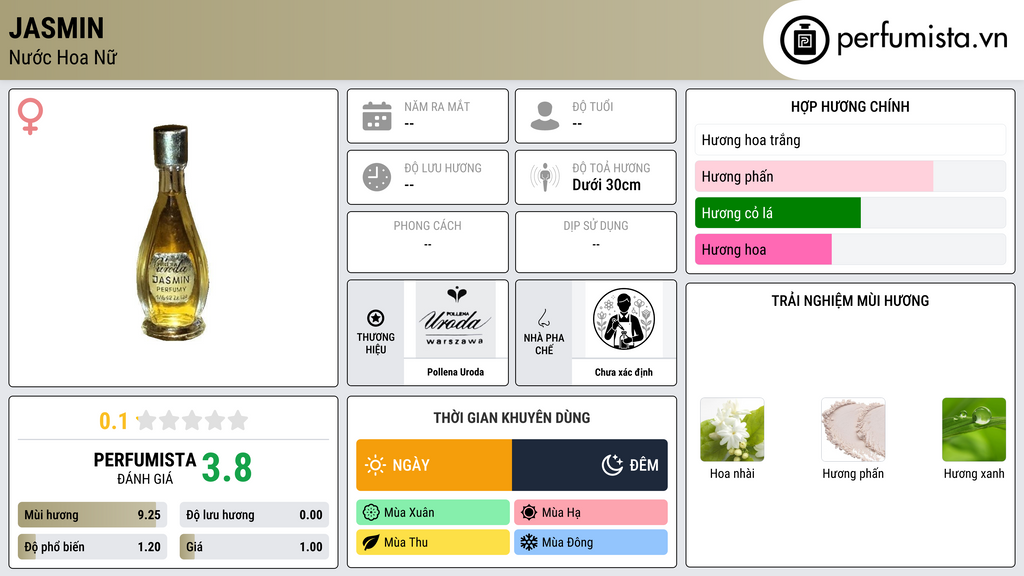Select the Mùa Thu season button
1024x576 pixels.
[433, 542]
